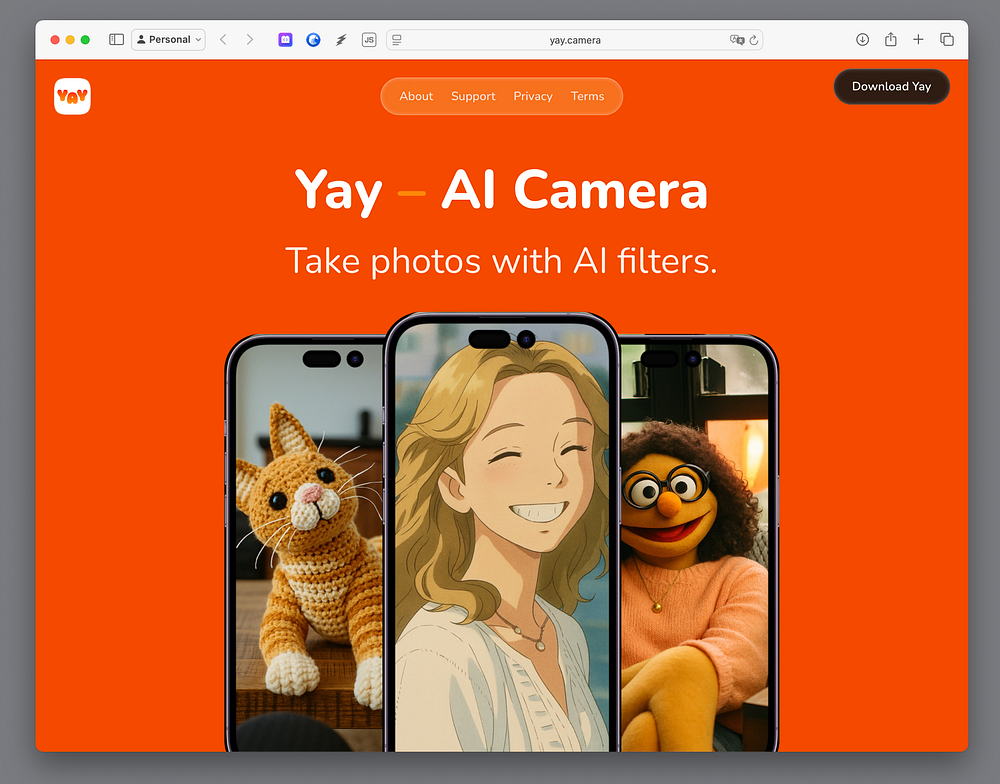1000x784 pixels.
Task: Click the Download Yay button
Action: [x=892, y=87]
